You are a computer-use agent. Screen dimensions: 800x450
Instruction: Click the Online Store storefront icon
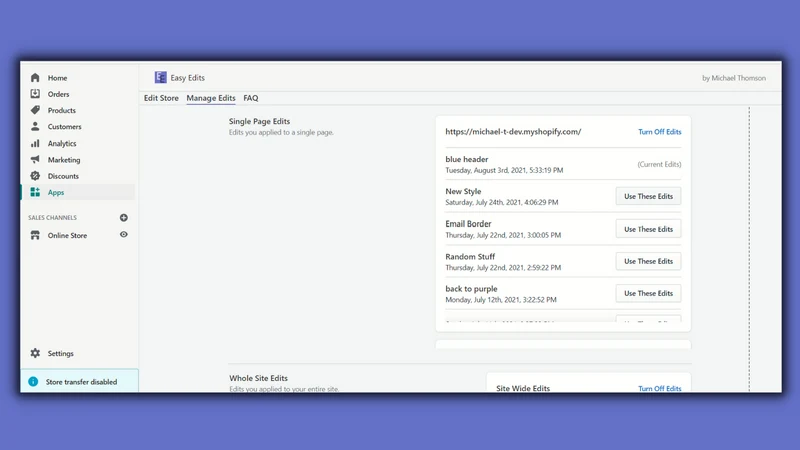click(35, 235)
